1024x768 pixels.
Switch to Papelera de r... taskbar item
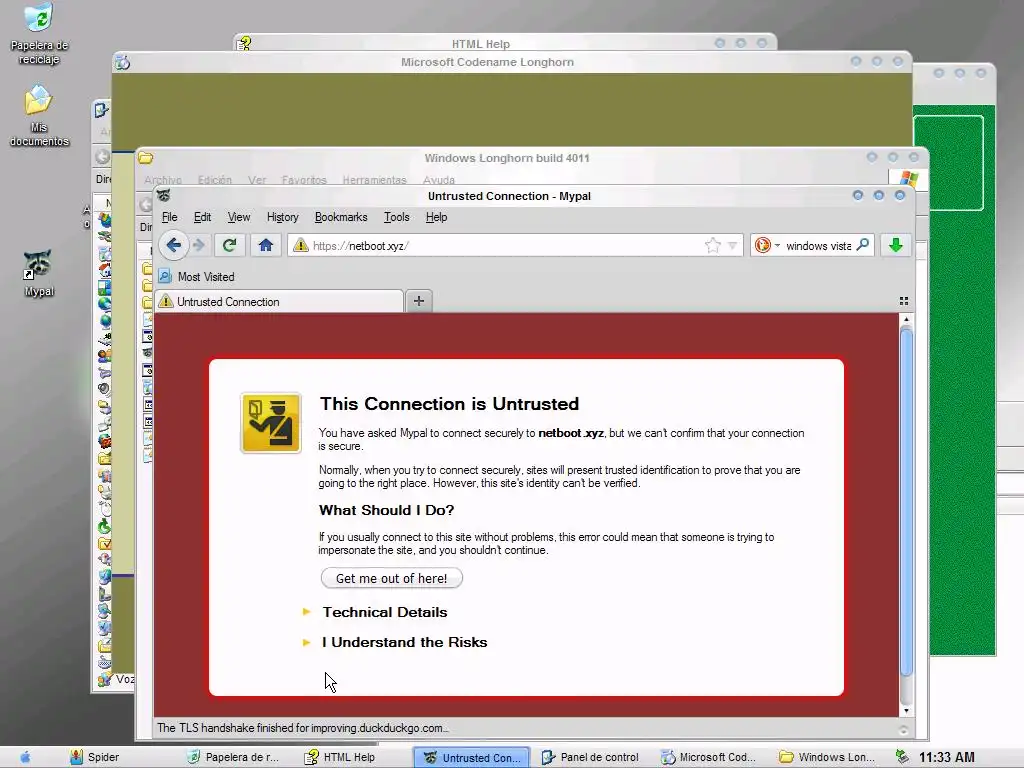click(233, 757)
